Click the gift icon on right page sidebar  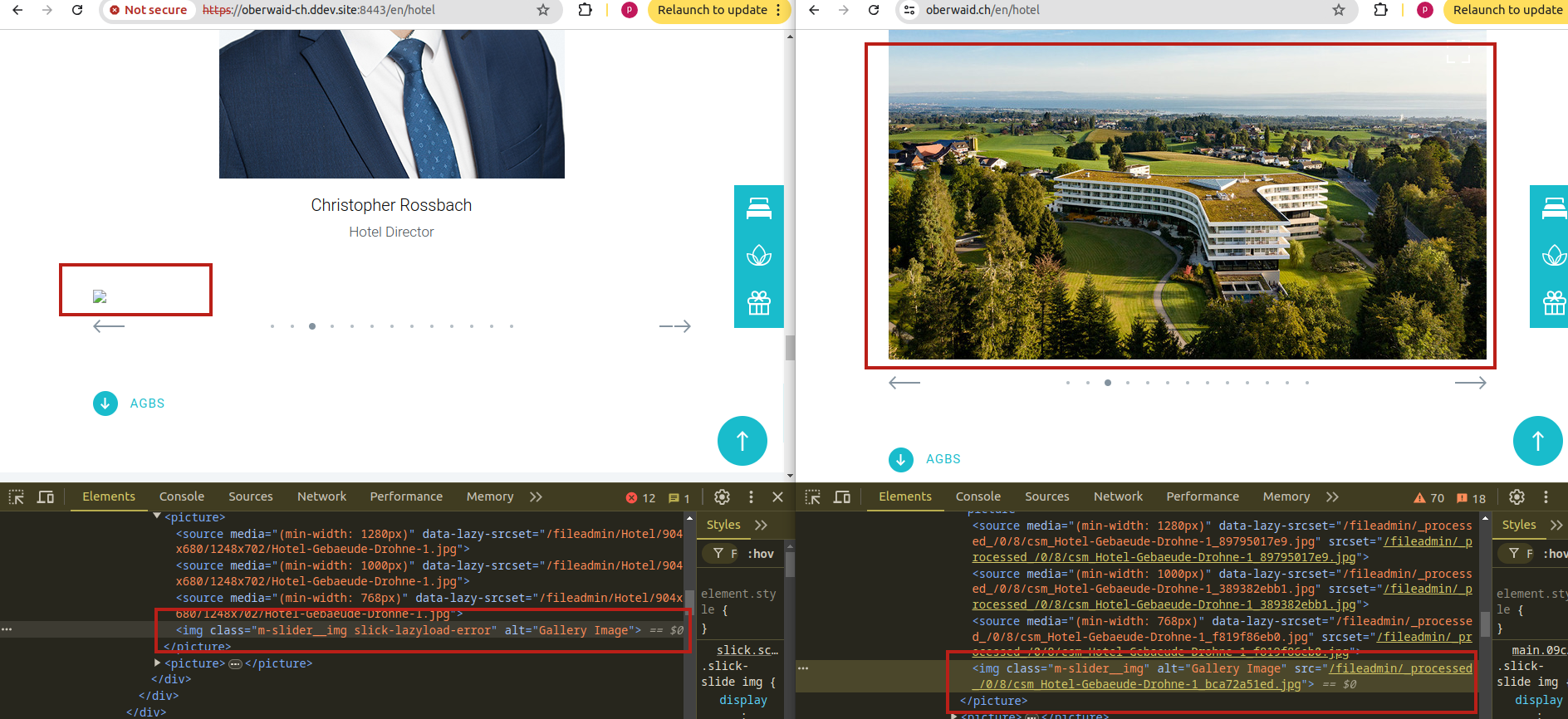click(1555, 303)
